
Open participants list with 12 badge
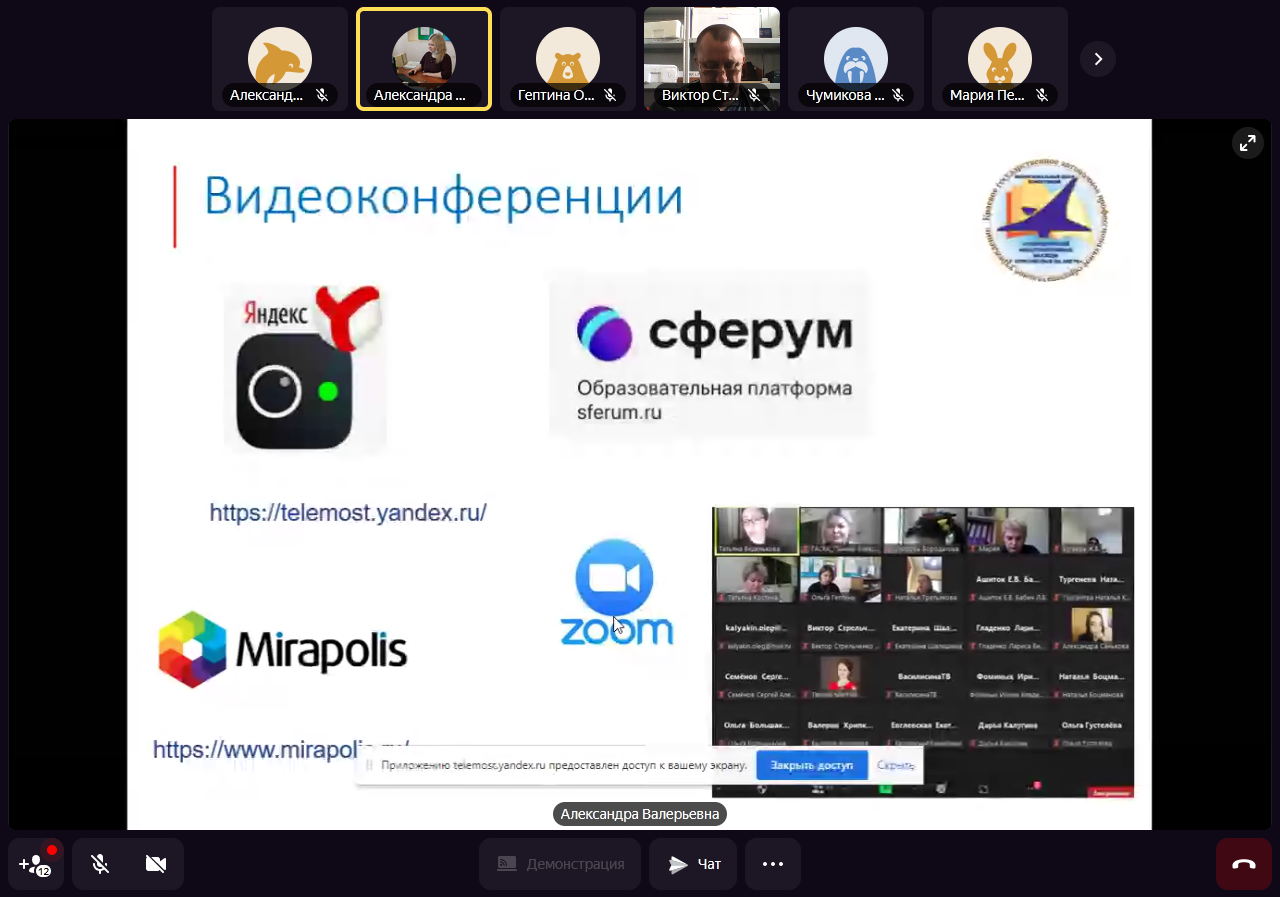36,864
